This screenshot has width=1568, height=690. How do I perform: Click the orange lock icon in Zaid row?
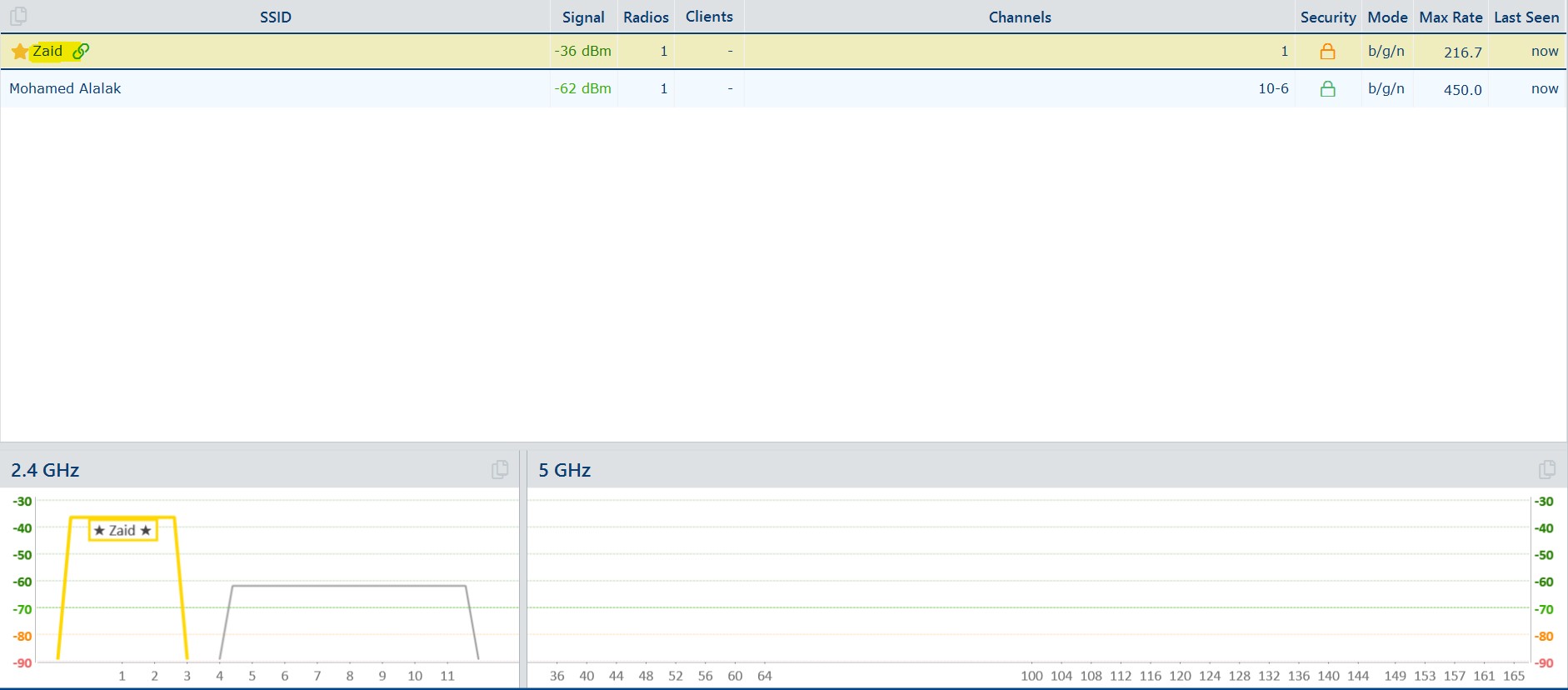(1328, 52)
